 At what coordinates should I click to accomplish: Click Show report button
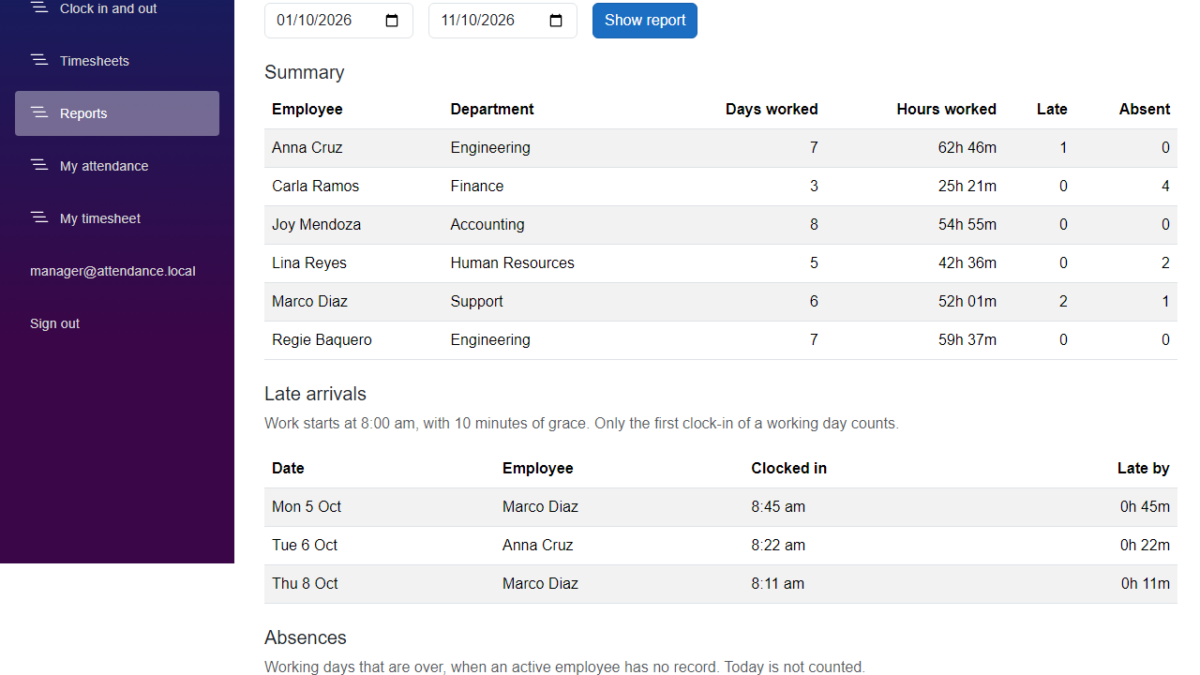coord(645,20)
